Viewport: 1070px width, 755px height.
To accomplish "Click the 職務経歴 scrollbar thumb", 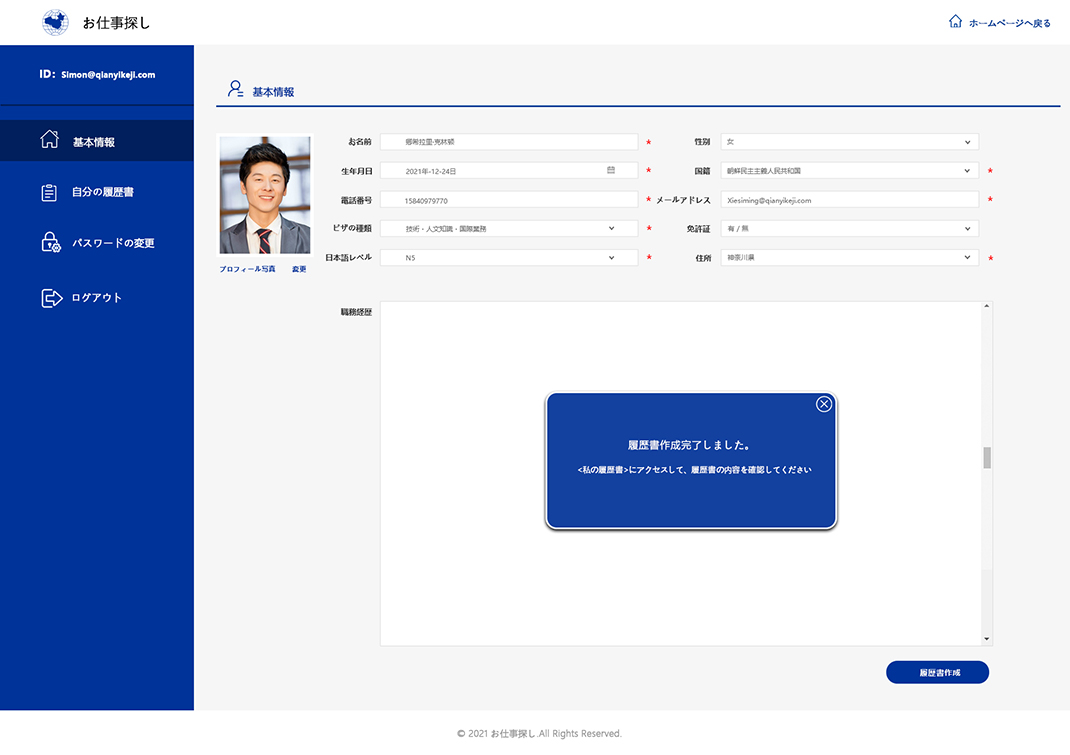I will click(x=987, y=458).
